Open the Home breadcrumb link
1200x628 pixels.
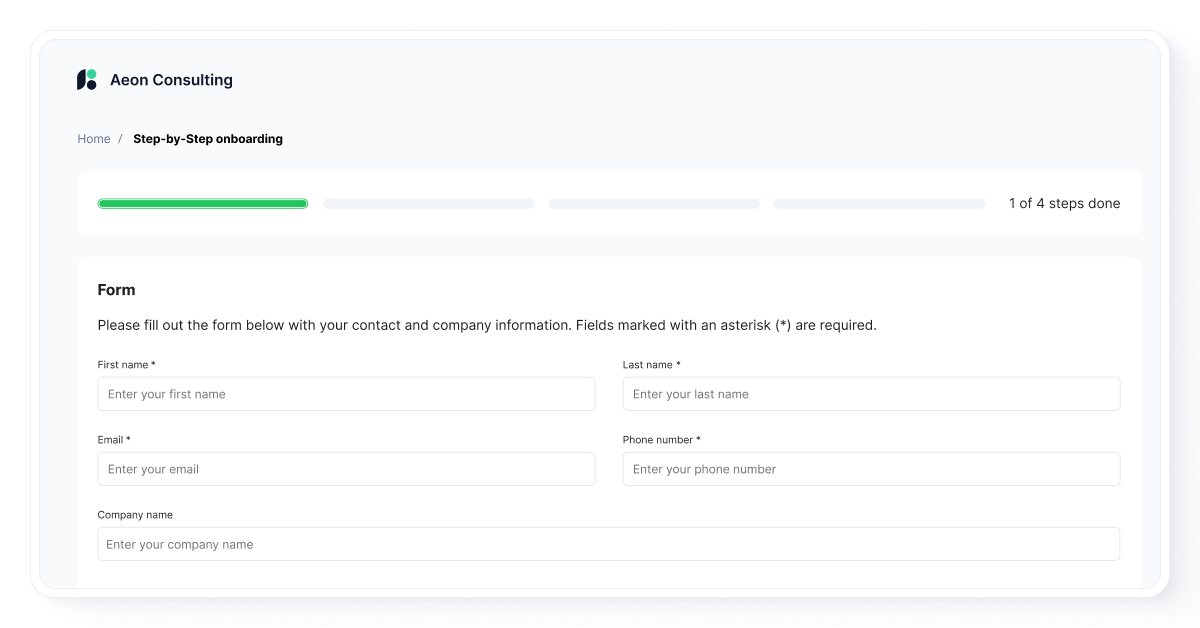point(94,139)
